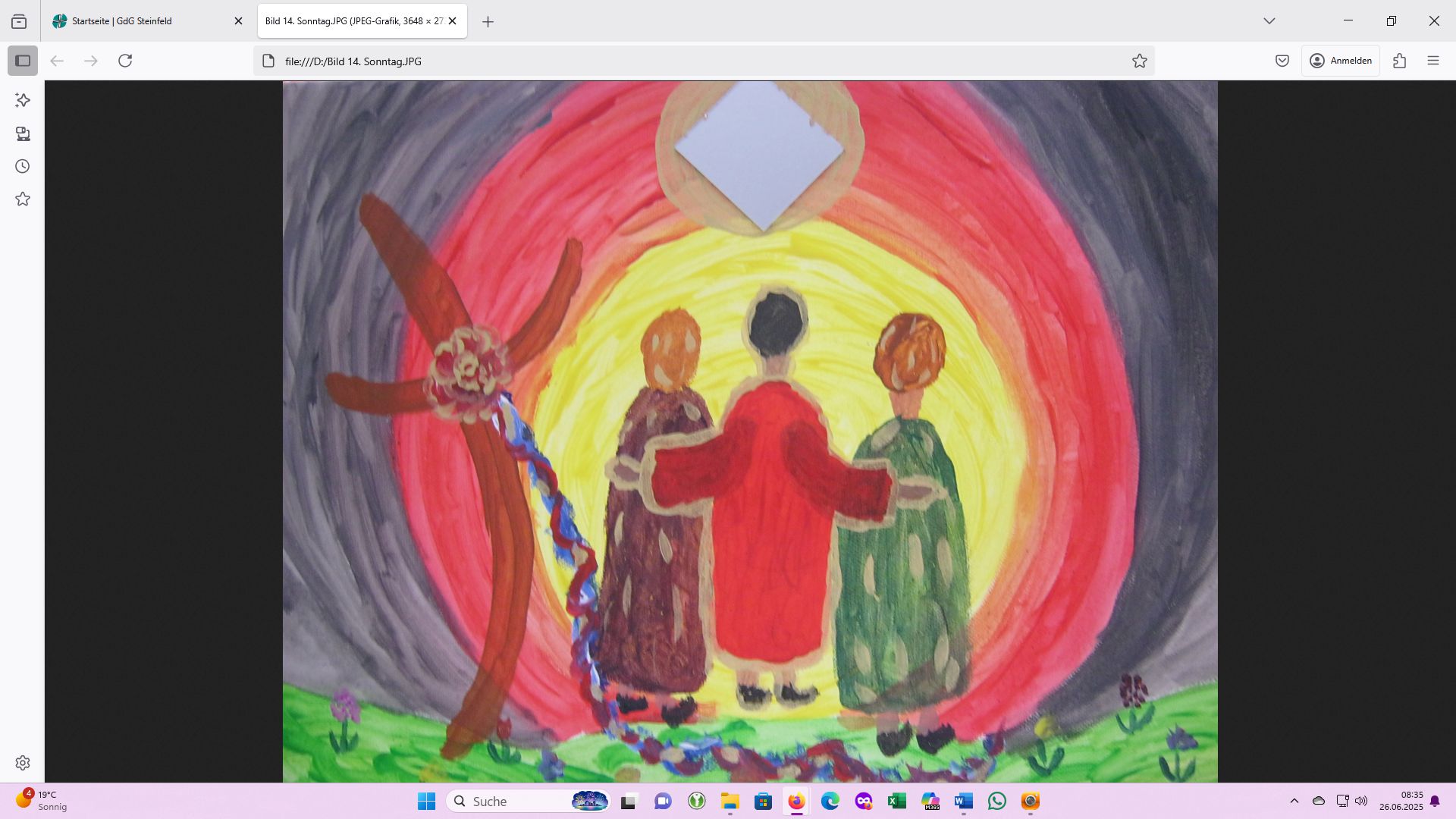The height and width of the screenshot is (819, 1456).
Task: Go back to the previous page
Action: [x=57, y=61]
